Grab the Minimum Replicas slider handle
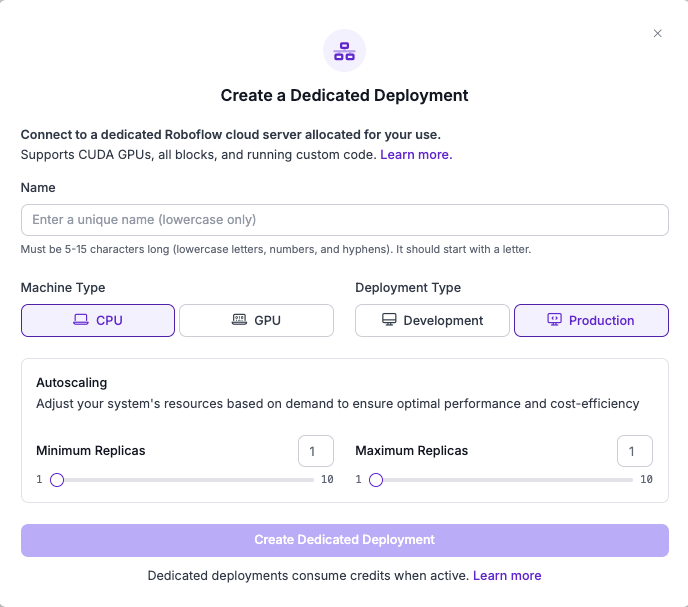 [x=57, y=480]
